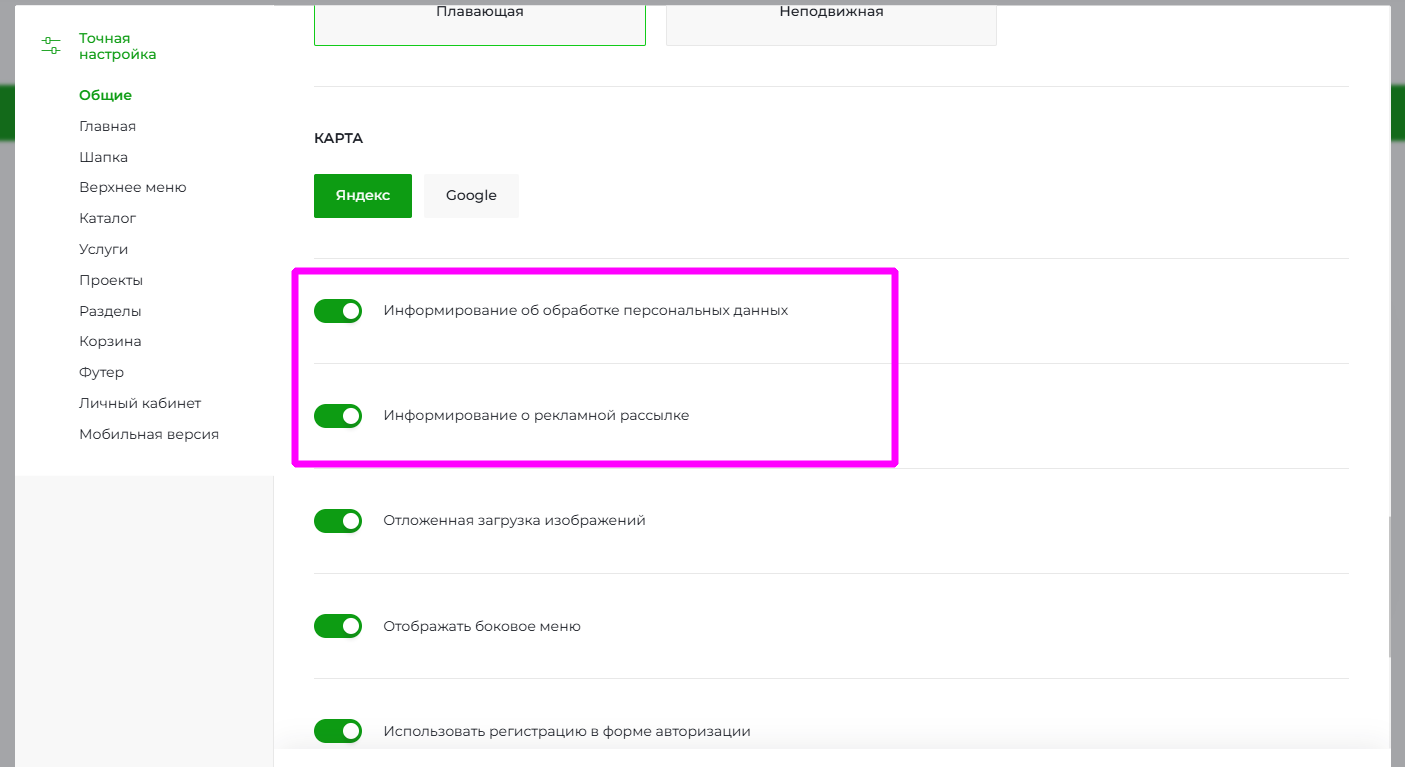1405x767 pixels.
Task: Disable the advertising mailing notification toggle
Action: (x=338, y=416)
